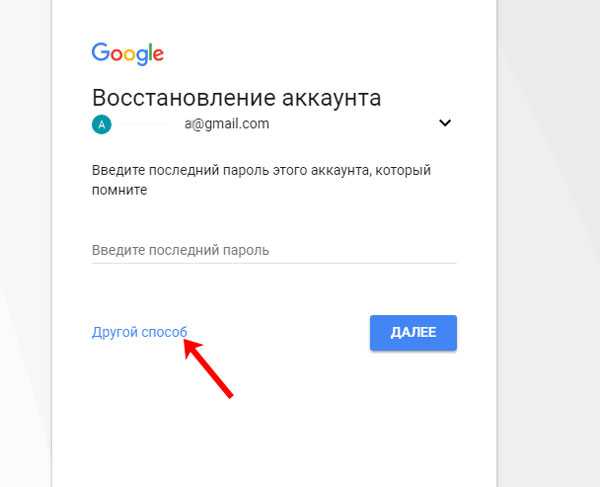Click the underline beneath the password field
This screenshot has width=600, height=487.
(274, 263)
